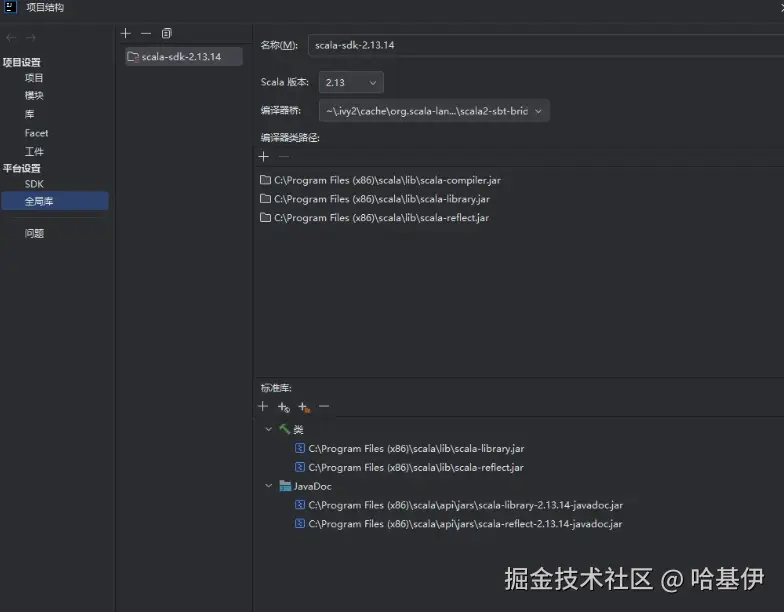
Task: Go back with left arrow
Action: 11,38
